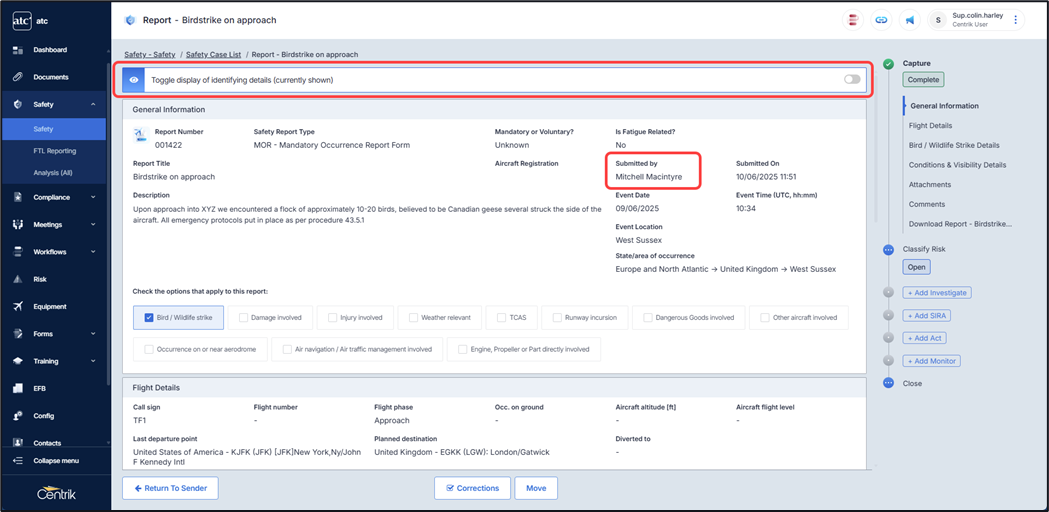
Task: Open user menu three-dot icon
Action: [x=1016, y=20]
